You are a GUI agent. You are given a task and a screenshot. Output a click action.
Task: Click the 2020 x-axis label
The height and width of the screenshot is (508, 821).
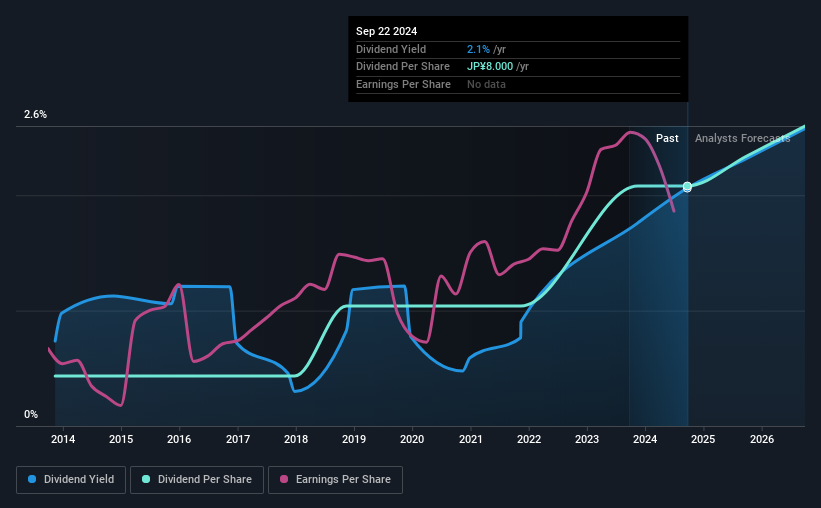(x=412, y=439)
